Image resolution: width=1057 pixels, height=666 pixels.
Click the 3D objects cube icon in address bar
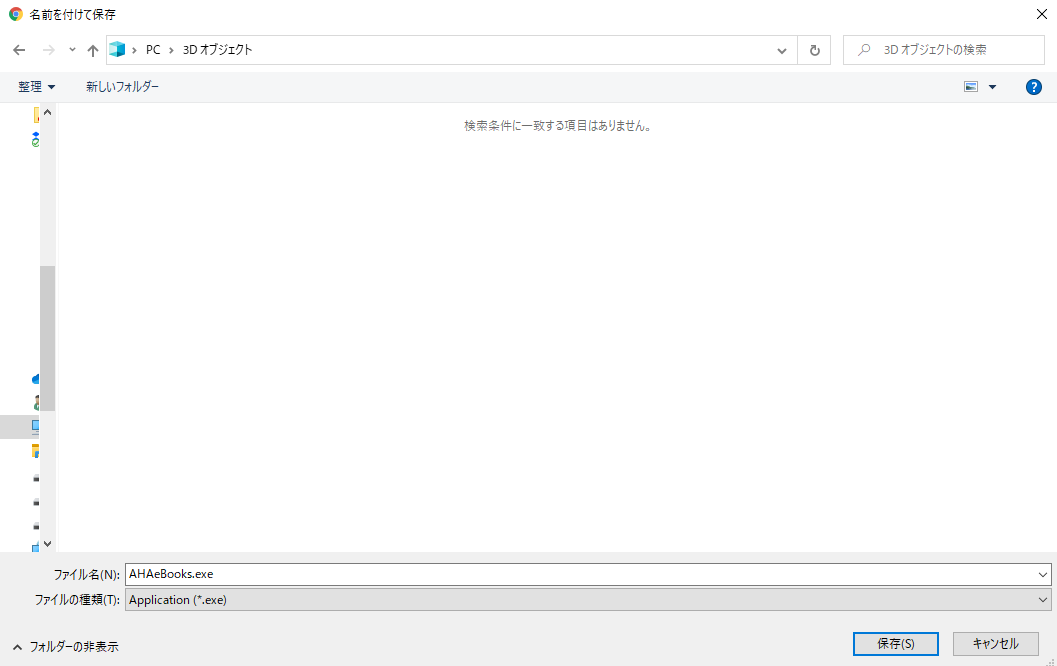click(x=118, y=50)
